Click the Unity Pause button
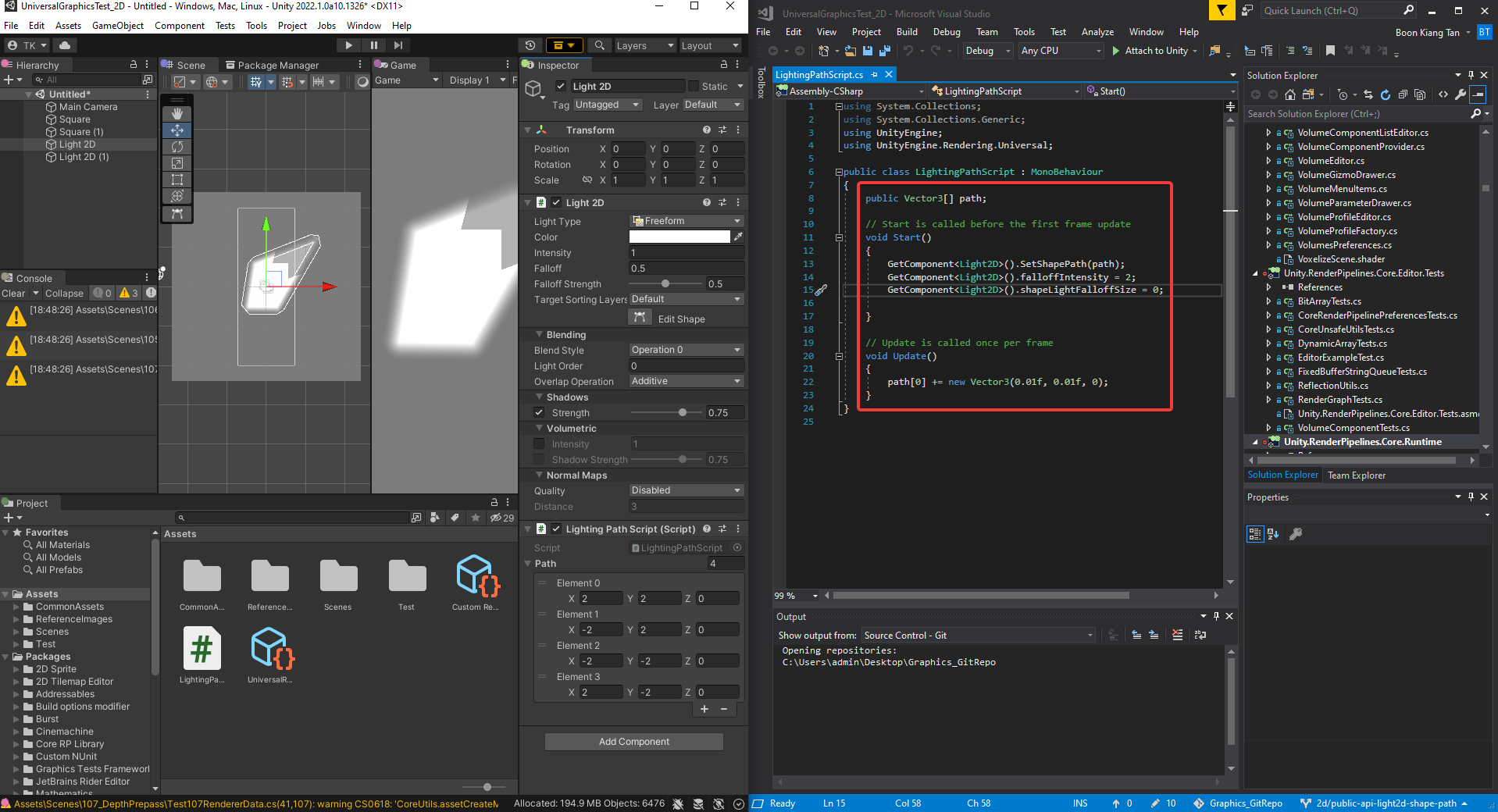 point(373,45)
